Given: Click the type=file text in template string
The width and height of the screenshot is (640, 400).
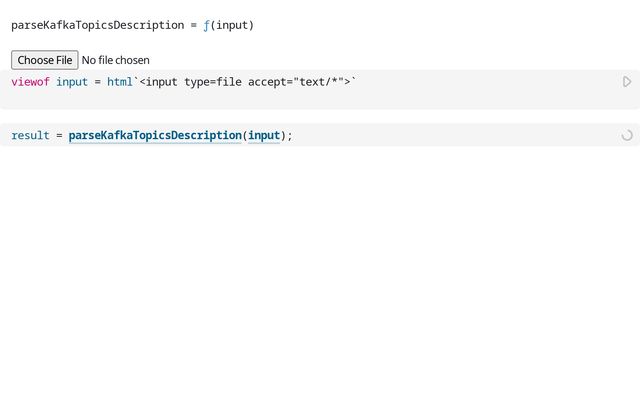Looking at the screenshot, I should [213, 82].
